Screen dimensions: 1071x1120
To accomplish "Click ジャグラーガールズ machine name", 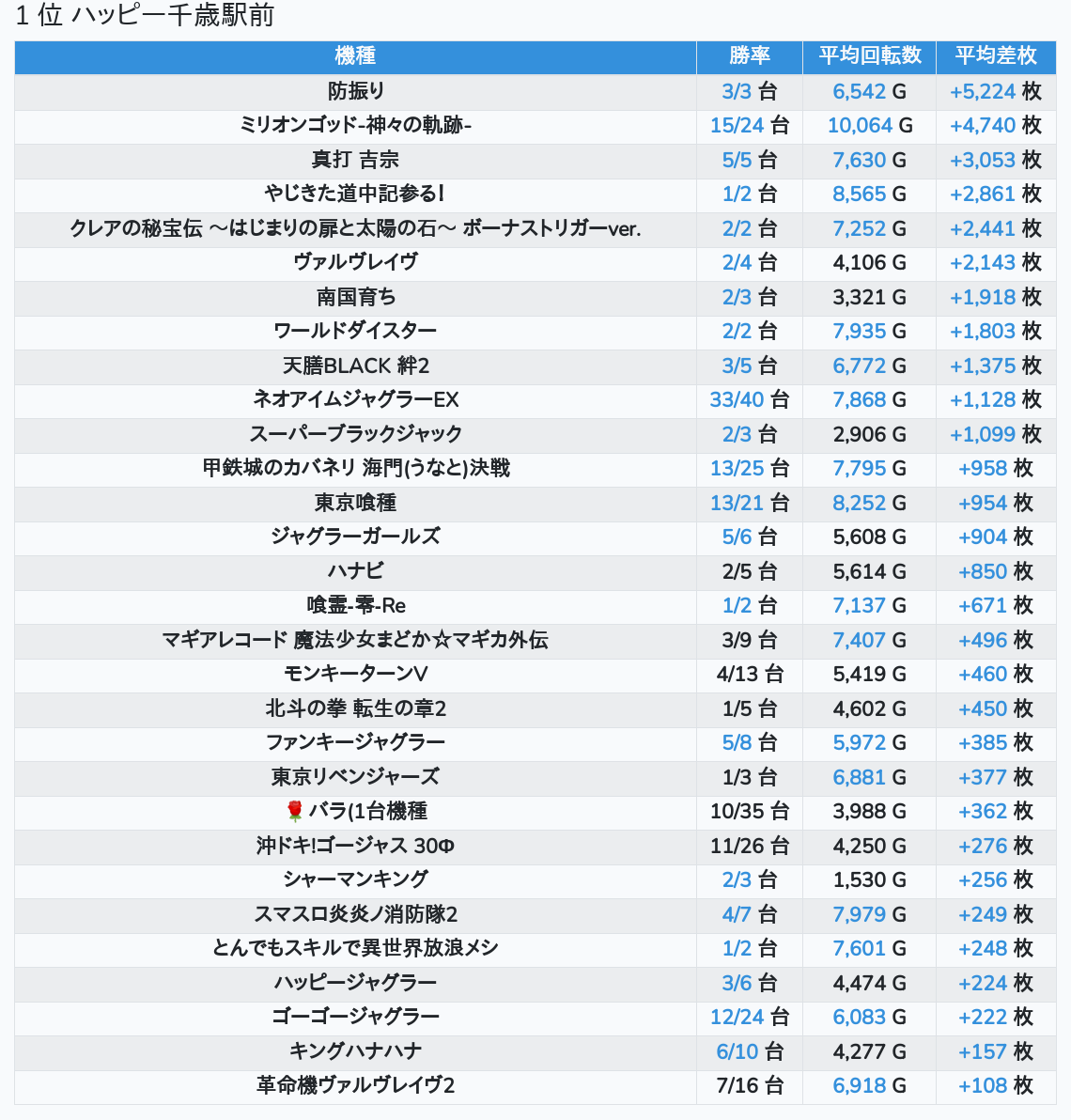I will click(x=355, y=537).
